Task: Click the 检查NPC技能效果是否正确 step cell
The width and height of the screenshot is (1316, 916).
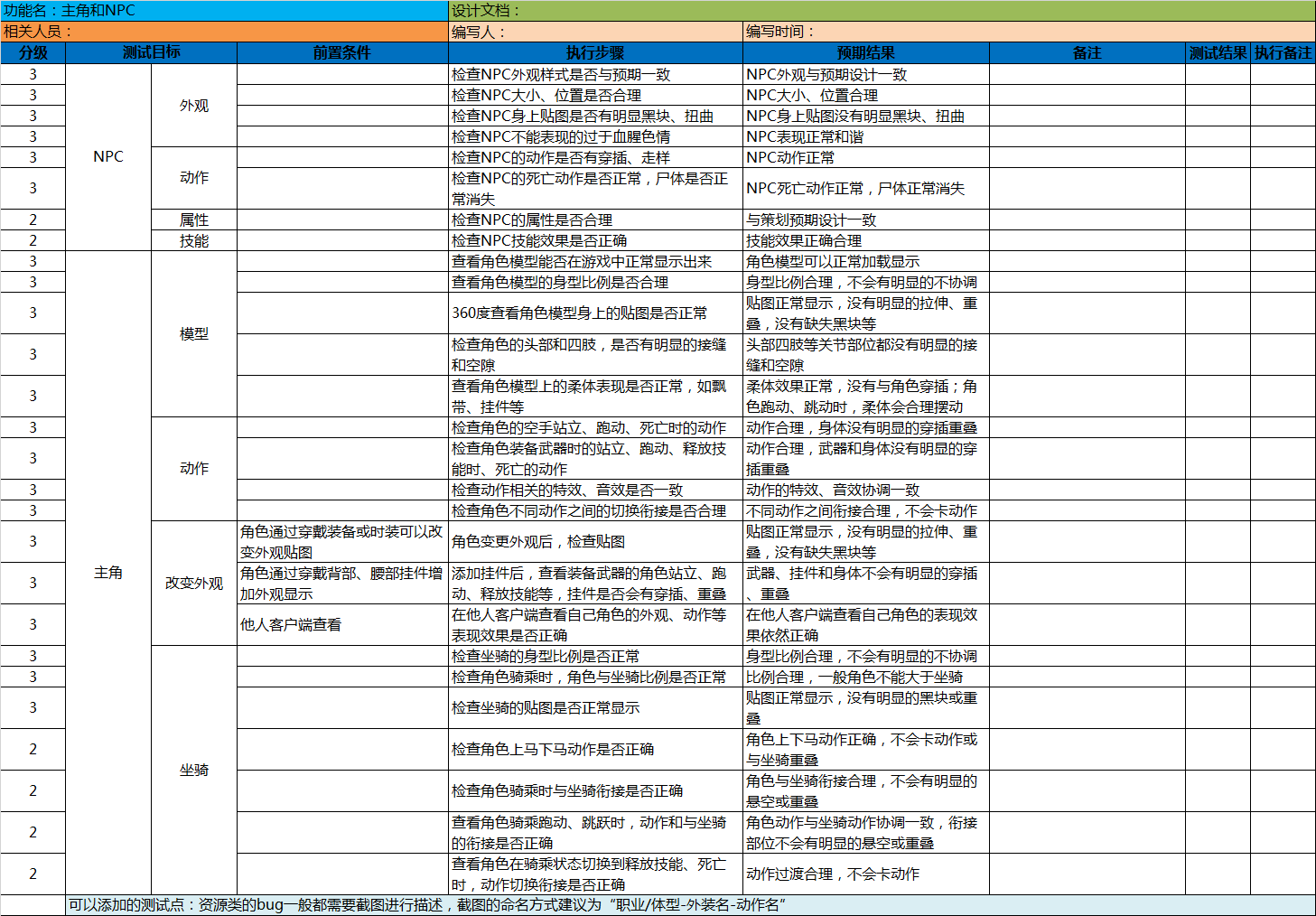Action: click(x=595, y=241)
